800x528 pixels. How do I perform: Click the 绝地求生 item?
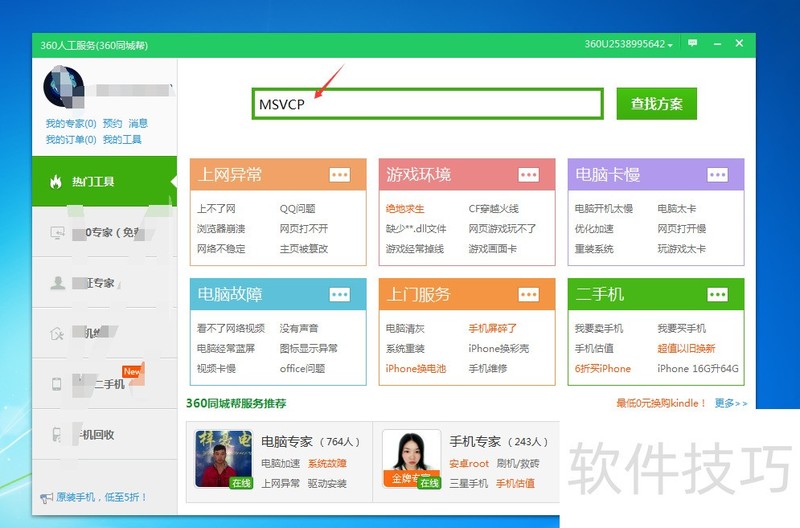pyautogui.click(x=405, y=209)
